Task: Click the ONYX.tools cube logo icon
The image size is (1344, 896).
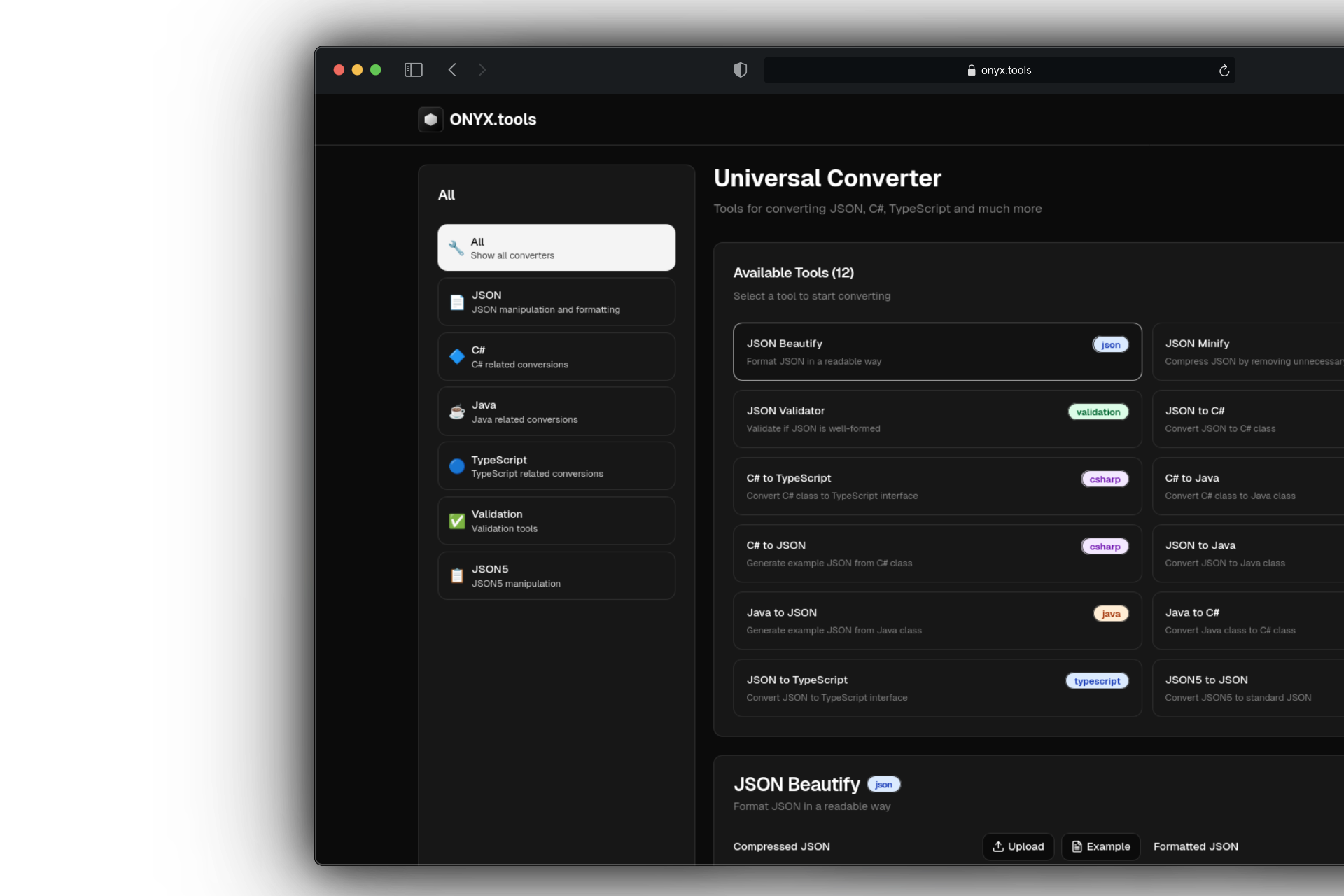Action: point(430,120)
